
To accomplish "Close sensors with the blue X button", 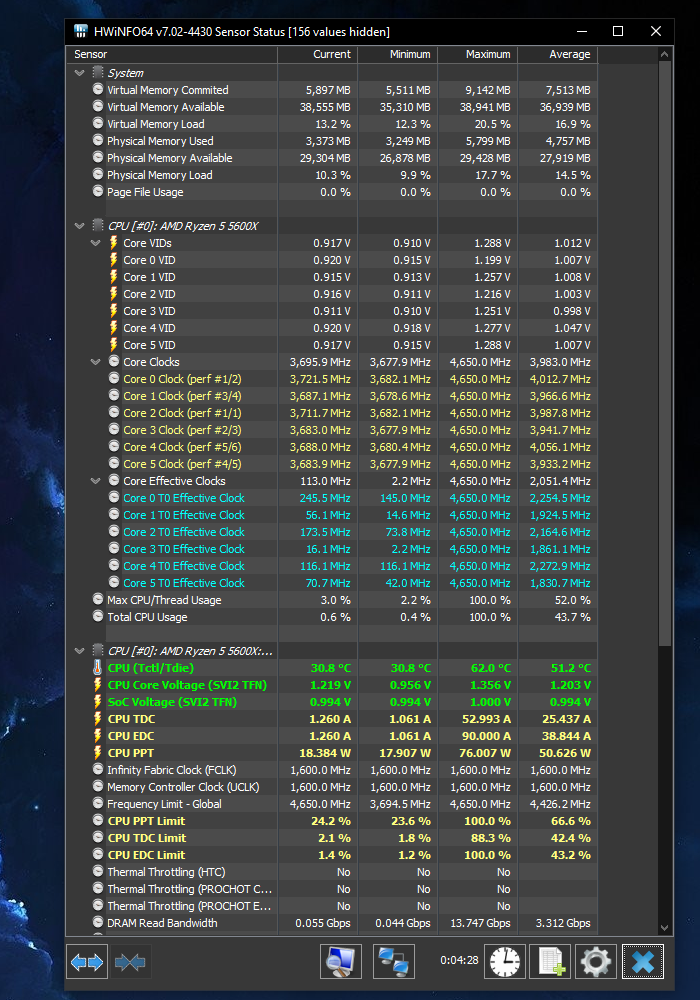I will pos(643,962).
